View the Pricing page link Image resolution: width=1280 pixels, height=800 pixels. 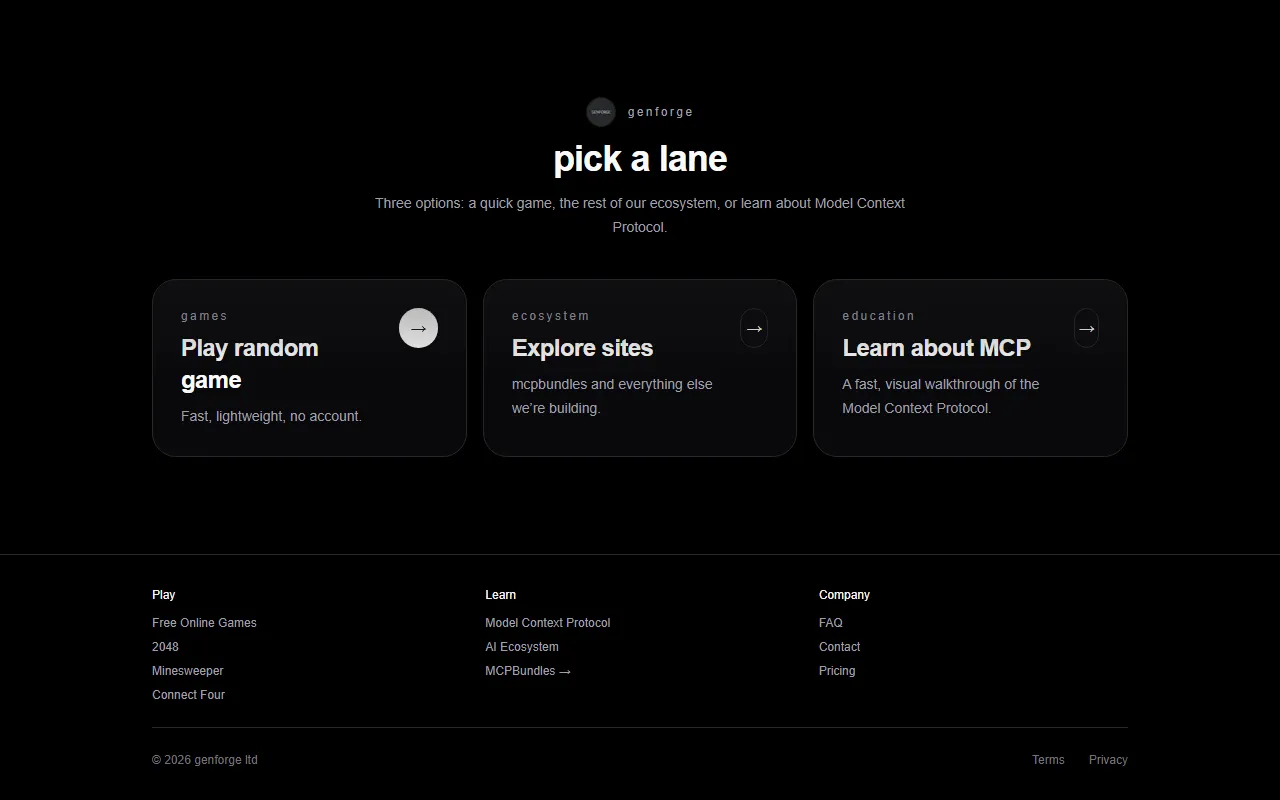coord(837,671)
